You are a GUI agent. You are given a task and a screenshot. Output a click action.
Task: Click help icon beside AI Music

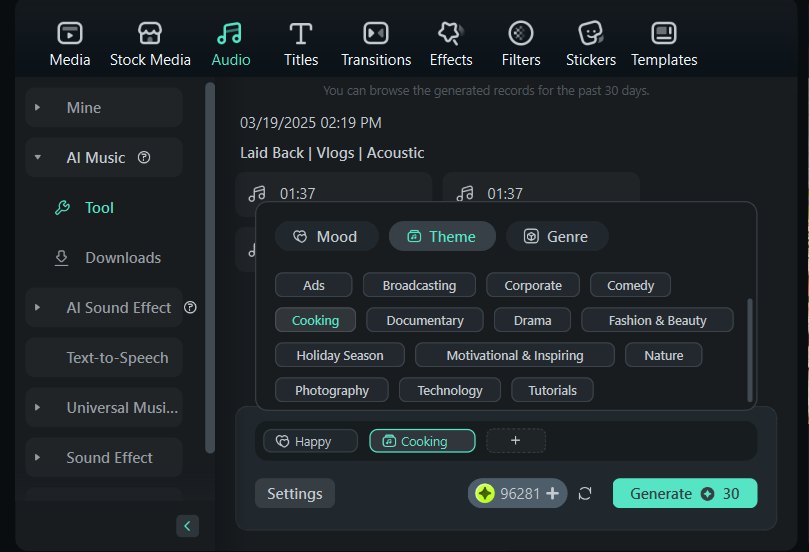(x=144, y=157)
